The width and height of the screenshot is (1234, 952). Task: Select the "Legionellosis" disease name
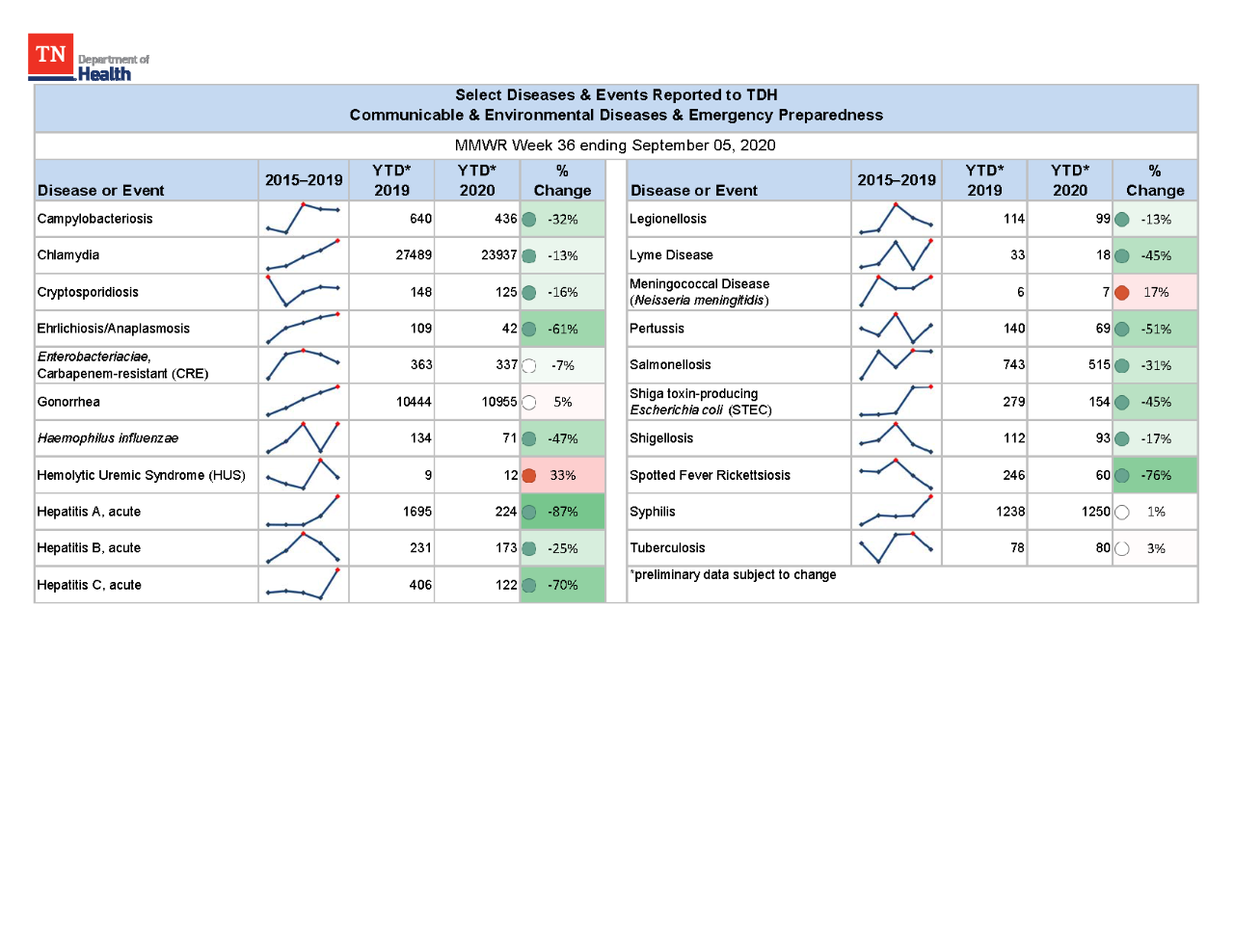668,219
